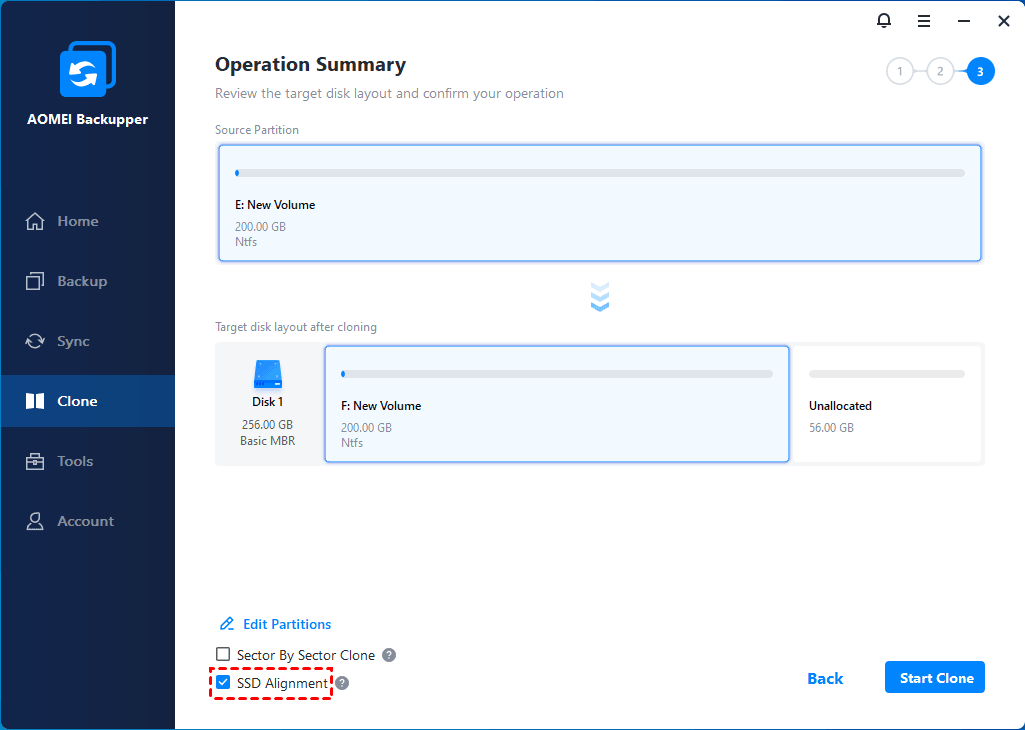This screenshot has width=1025, height=730.
Task: Open the hamburger menu in title bar
Action: [x=923, y=20]
